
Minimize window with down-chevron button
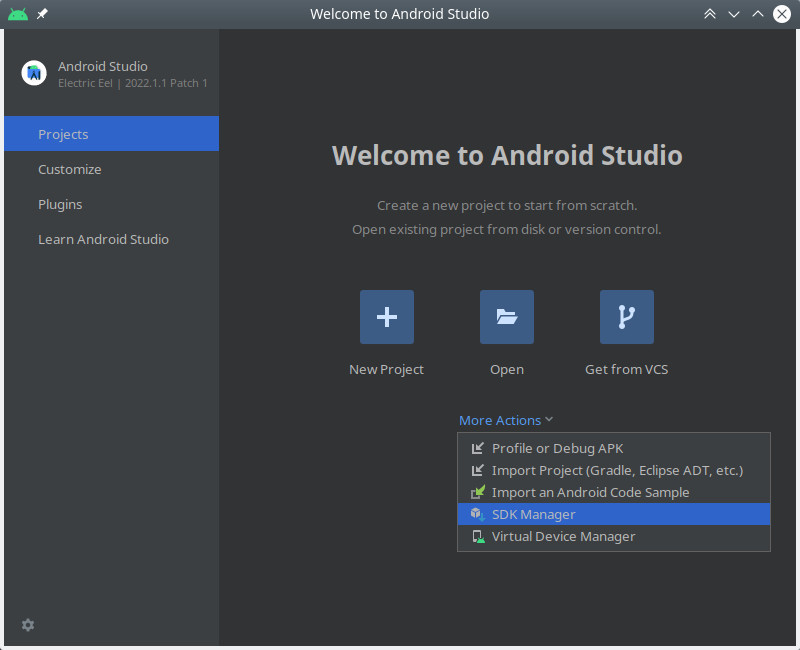[734, 14]
